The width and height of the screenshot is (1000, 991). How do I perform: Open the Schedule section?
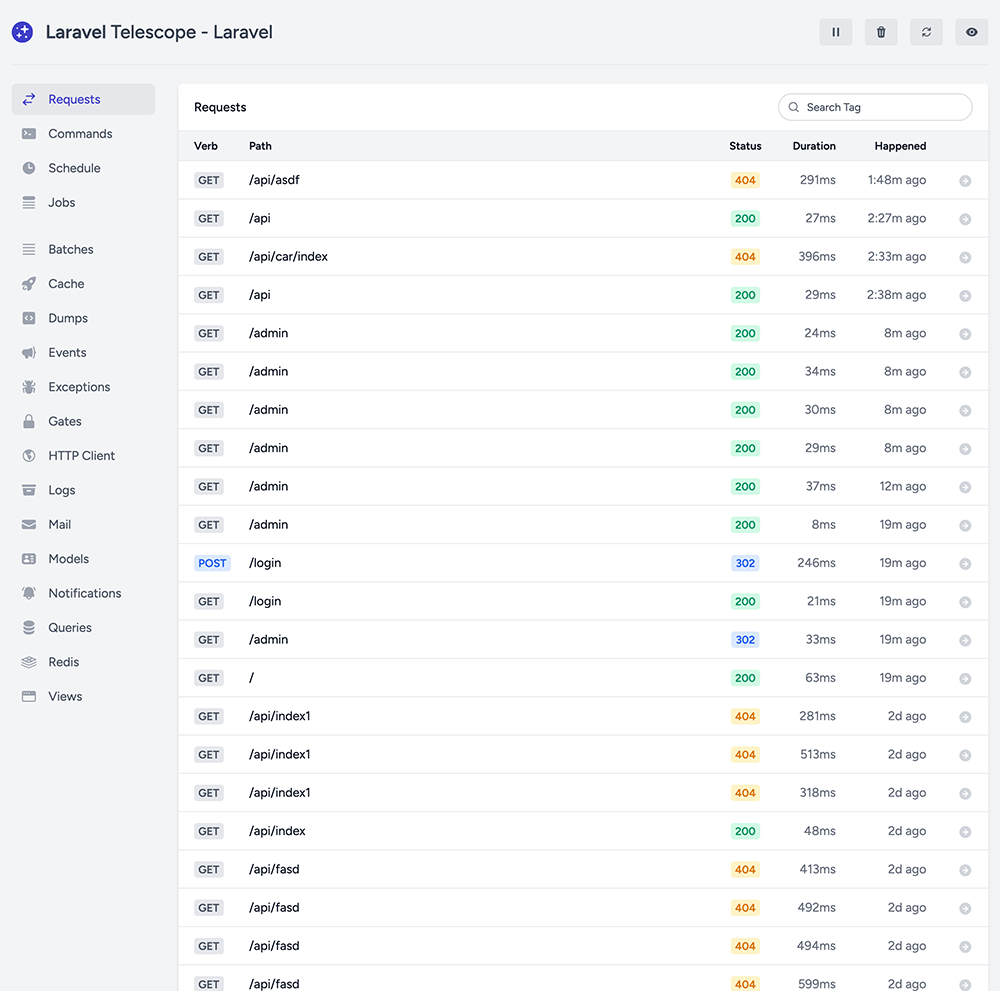[74, 168]
